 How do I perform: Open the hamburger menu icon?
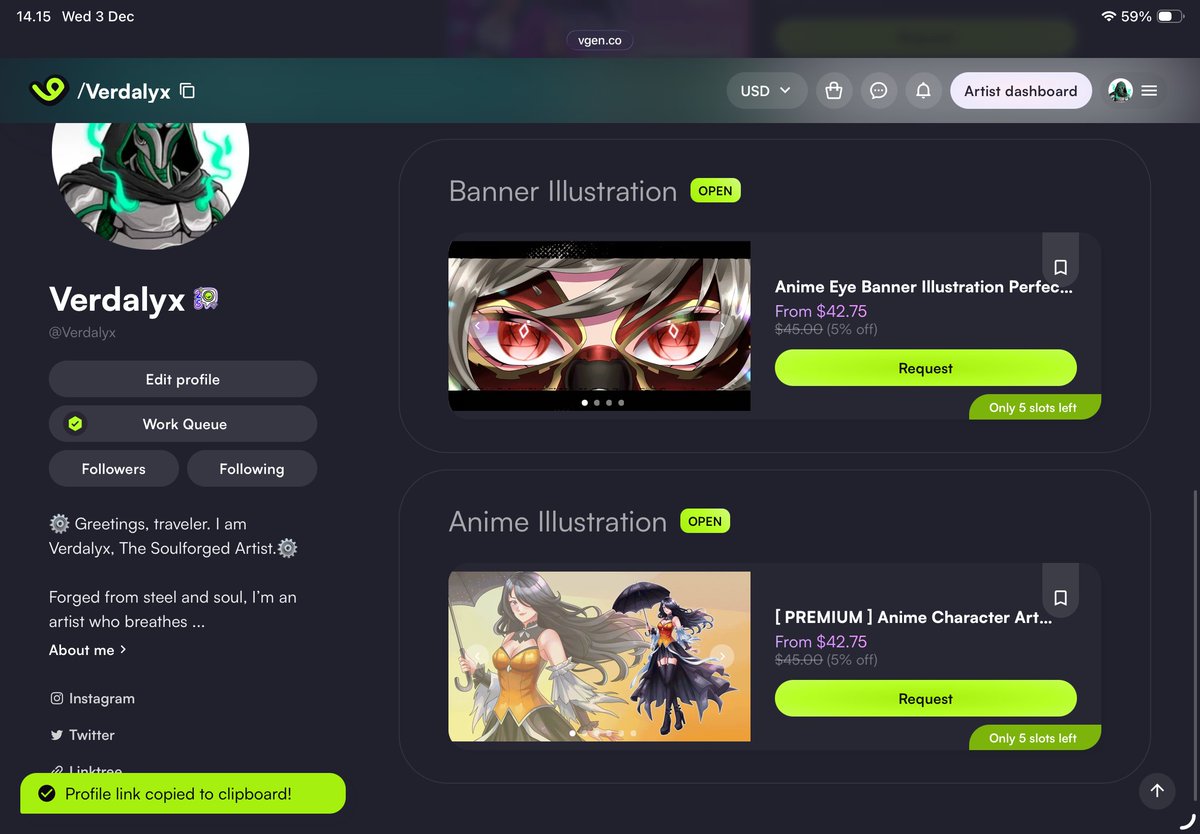(x=1150, y=91)
